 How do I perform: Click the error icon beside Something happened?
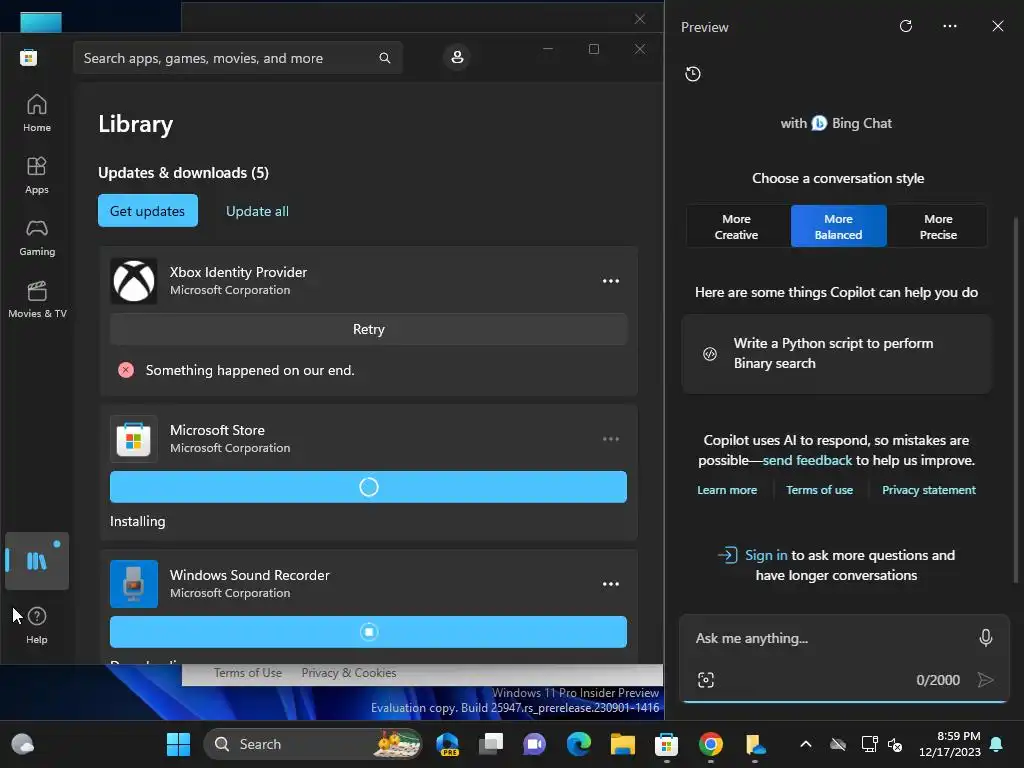pos(126,370)
